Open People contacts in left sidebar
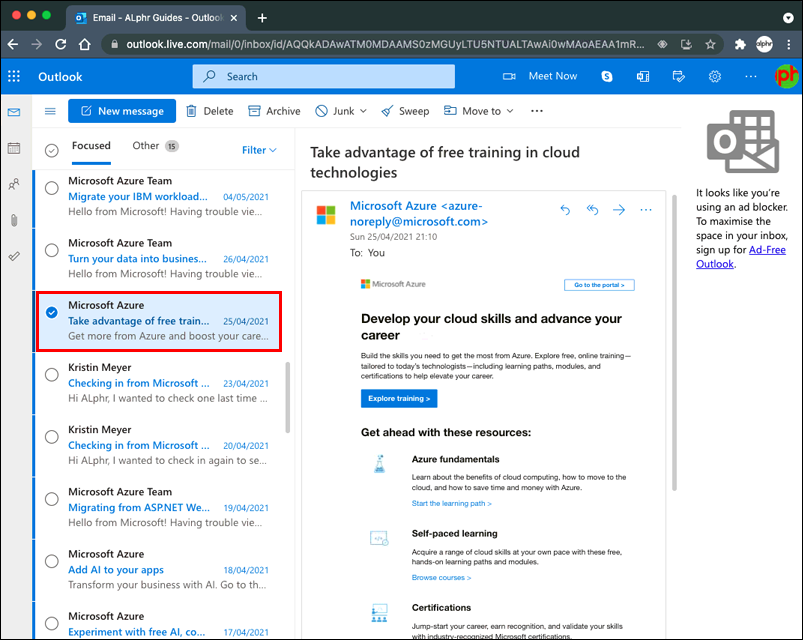This screenshot has height=640, width=803. coord(14,184)
